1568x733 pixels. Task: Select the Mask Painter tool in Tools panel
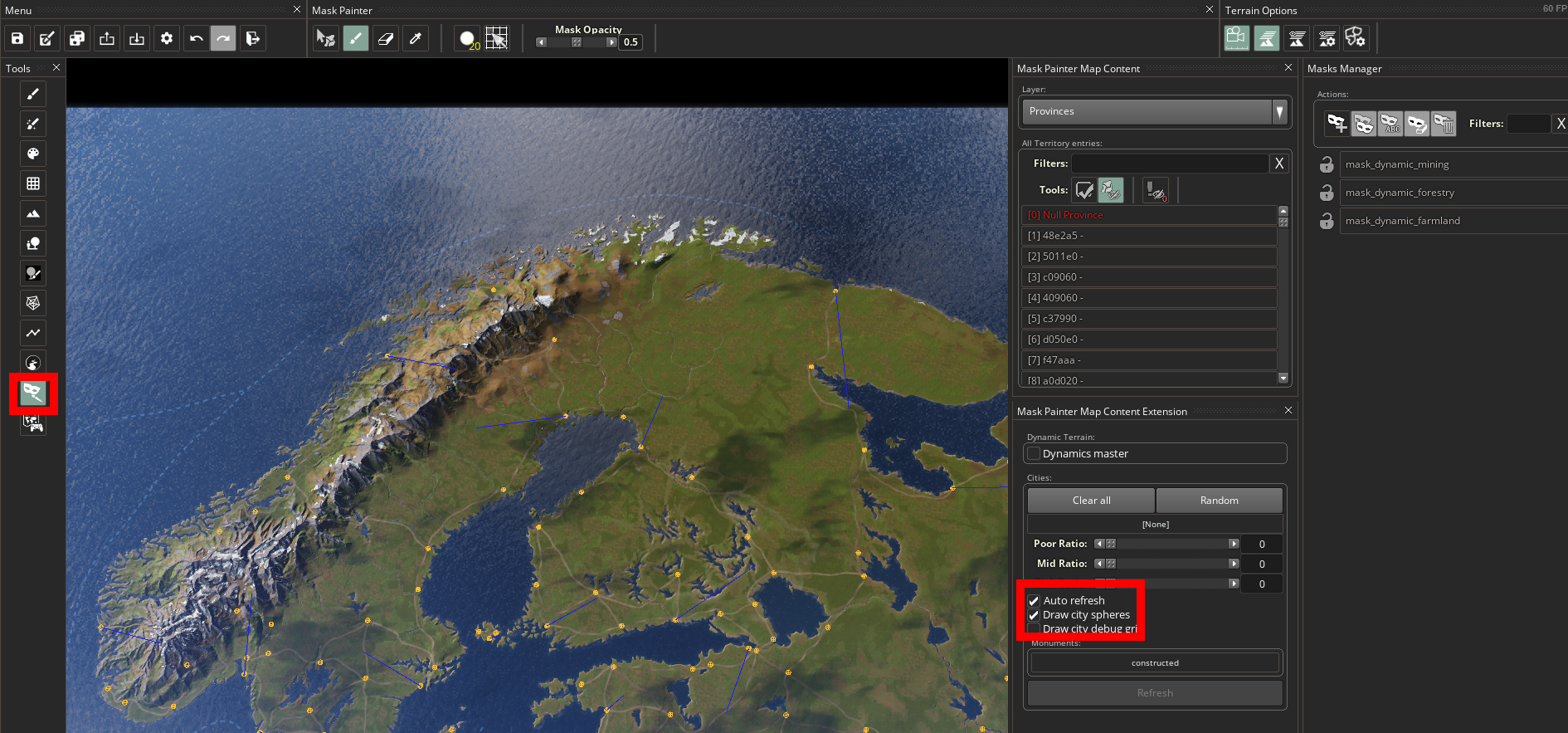tap(33, 393)
